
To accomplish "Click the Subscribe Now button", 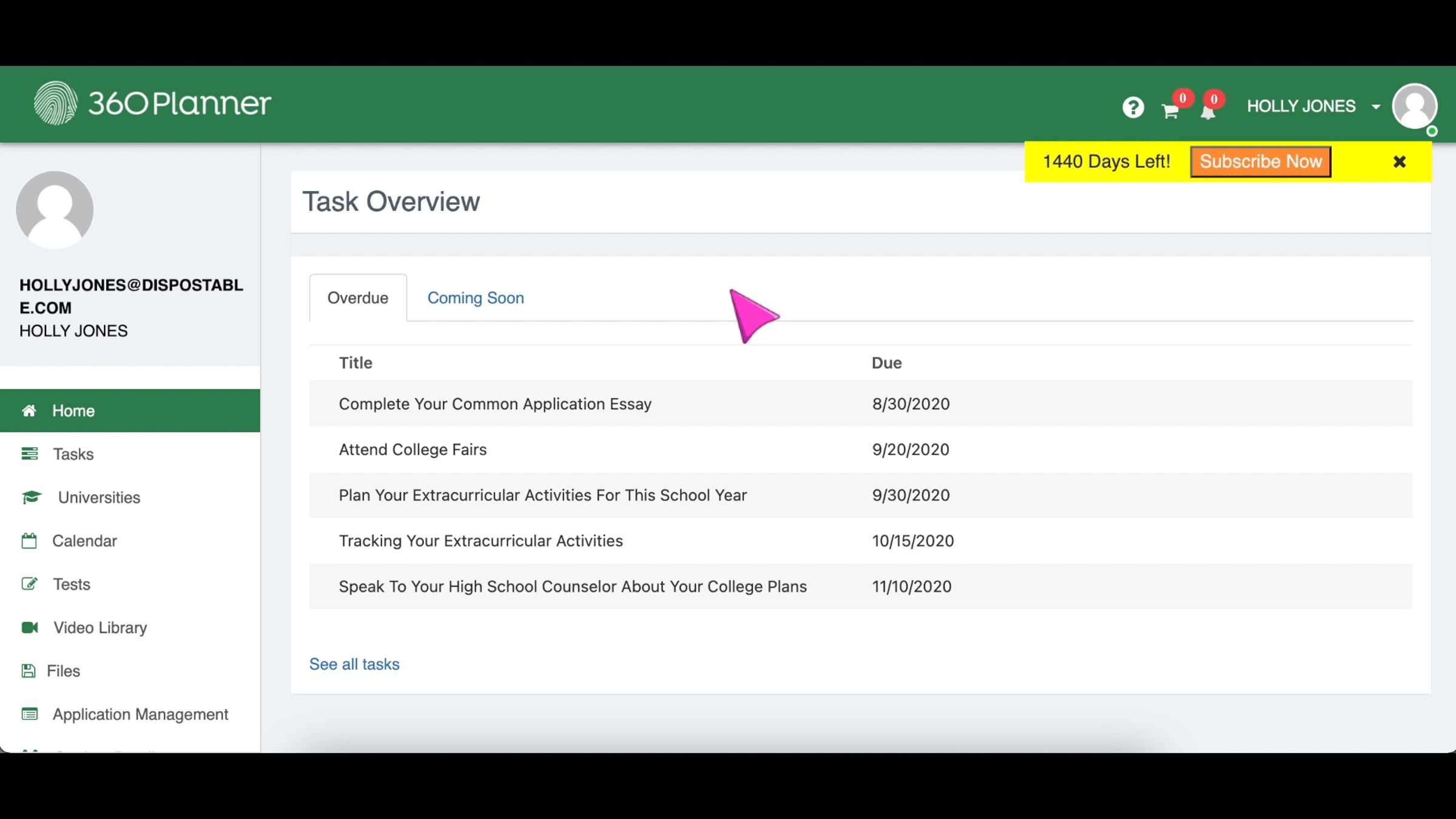I will tap(1261, 162).
